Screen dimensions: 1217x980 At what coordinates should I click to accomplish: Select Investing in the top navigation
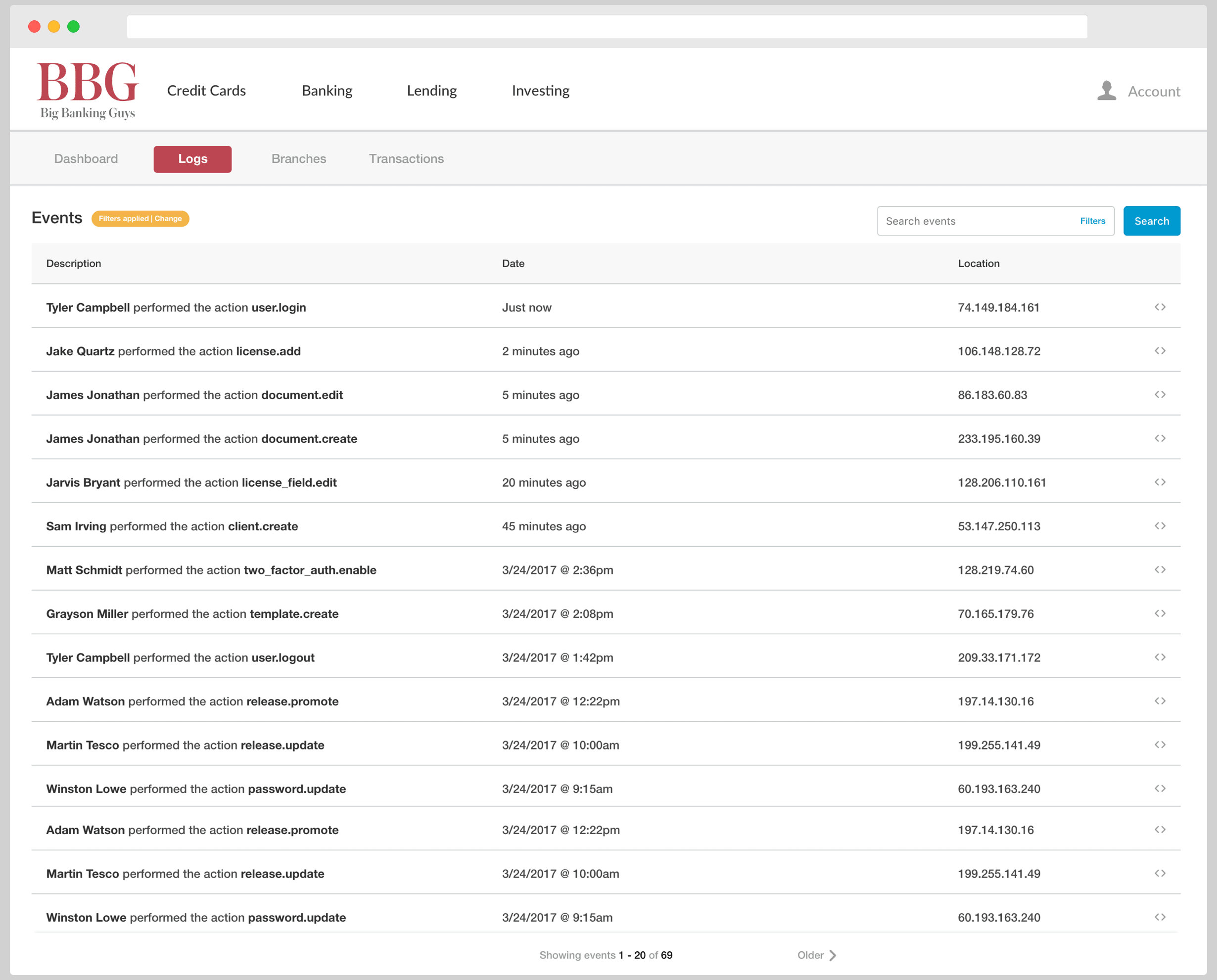click(540, 91)
